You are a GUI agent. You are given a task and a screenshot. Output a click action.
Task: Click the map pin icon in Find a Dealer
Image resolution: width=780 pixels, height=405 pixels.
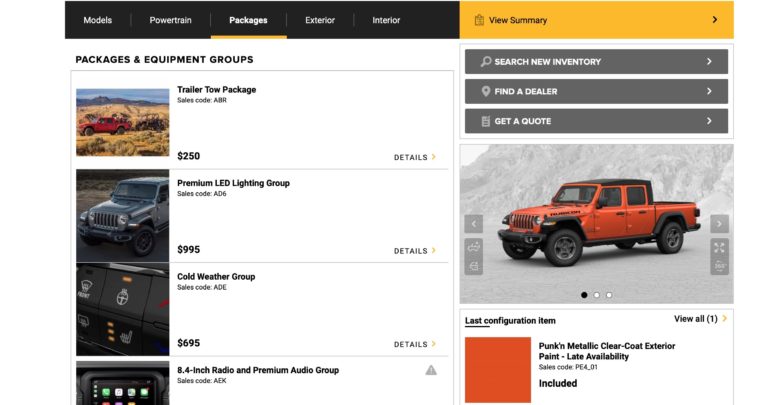coord(486,91)
